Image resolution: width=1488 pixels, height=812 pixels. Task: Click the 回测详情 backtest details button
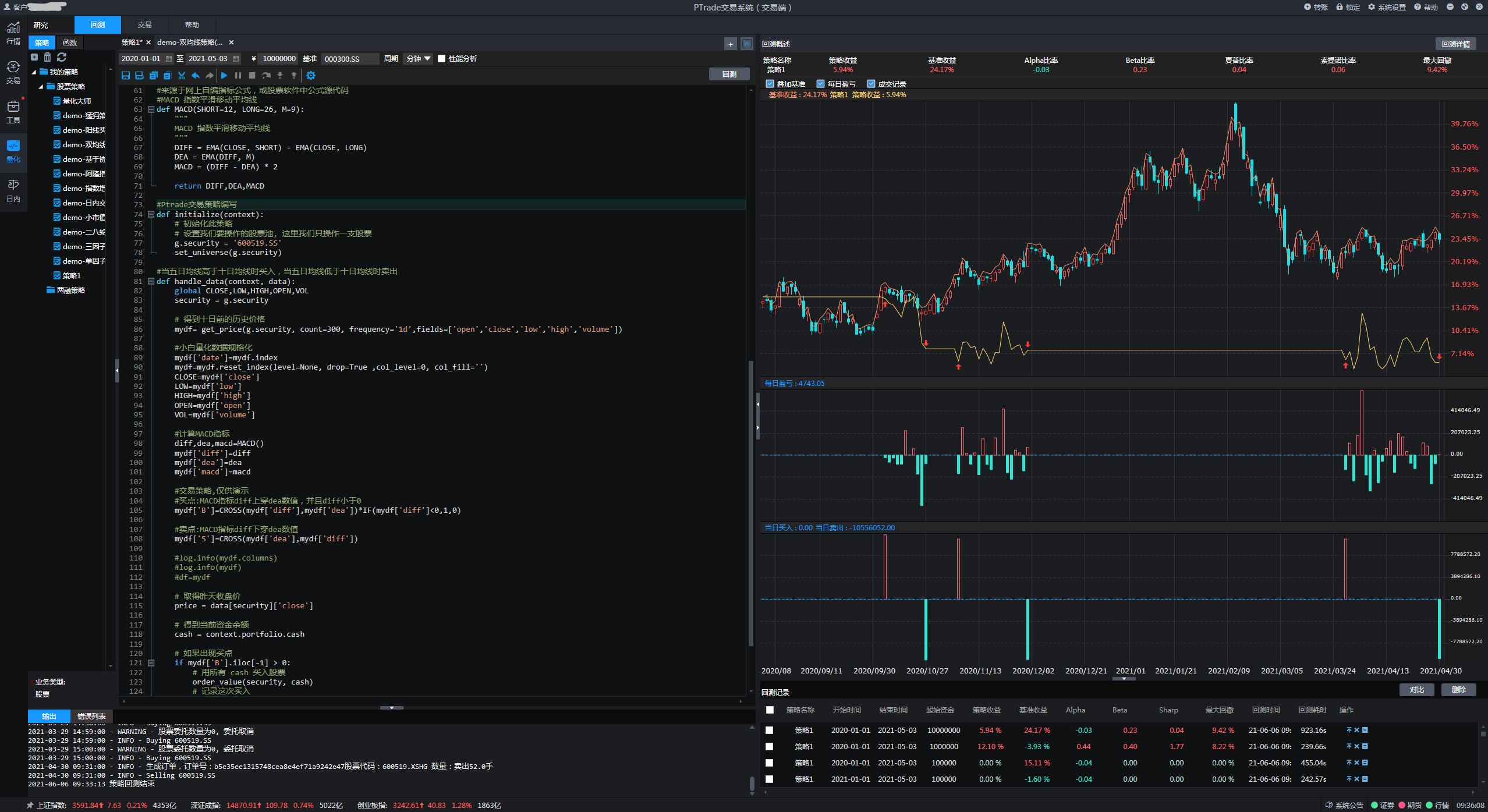(1455, 44)
